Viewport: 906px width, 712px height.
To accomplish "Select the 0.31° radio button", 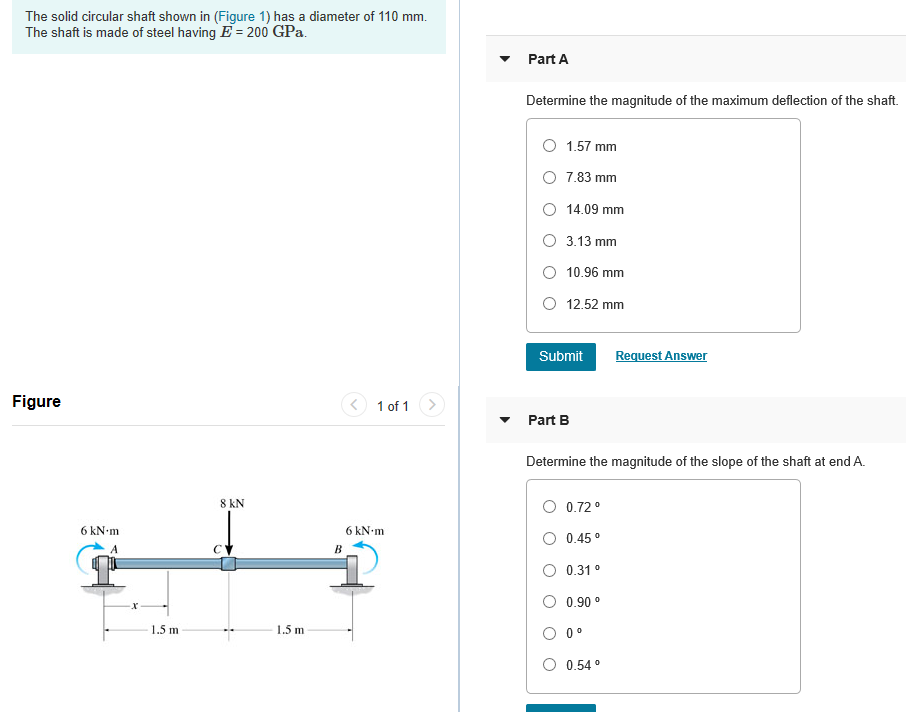I will [549, 570].
